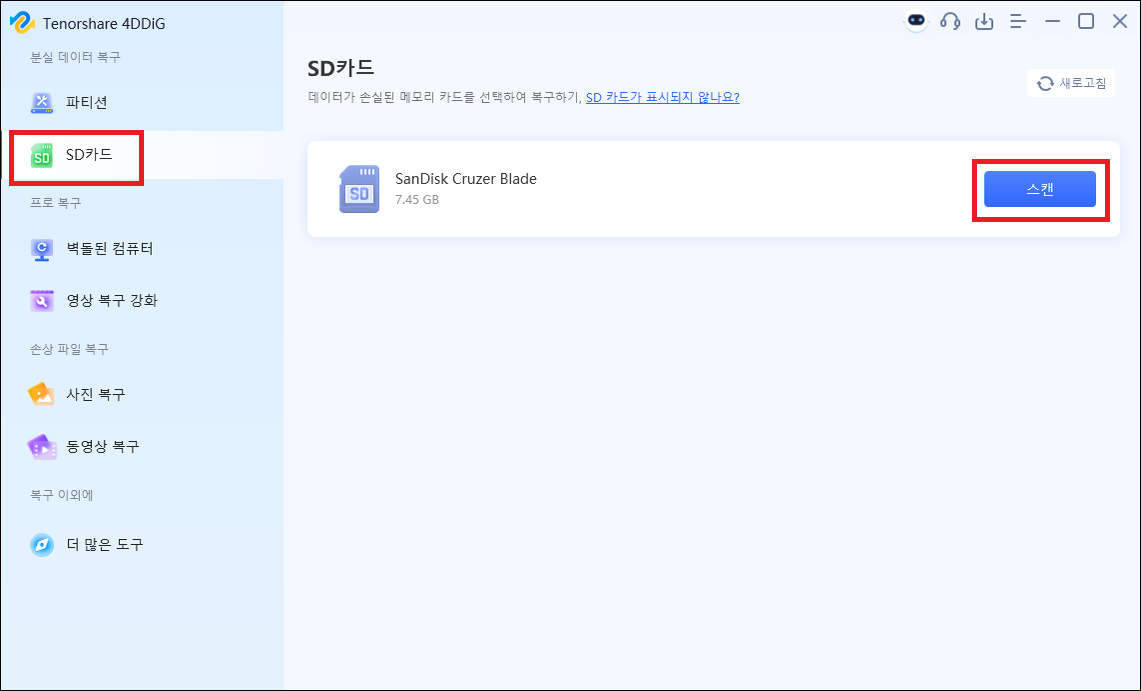Open 사진 복구 in the sidebar
This screenshot has height=691, width=1141.
[x=142, y=394]
